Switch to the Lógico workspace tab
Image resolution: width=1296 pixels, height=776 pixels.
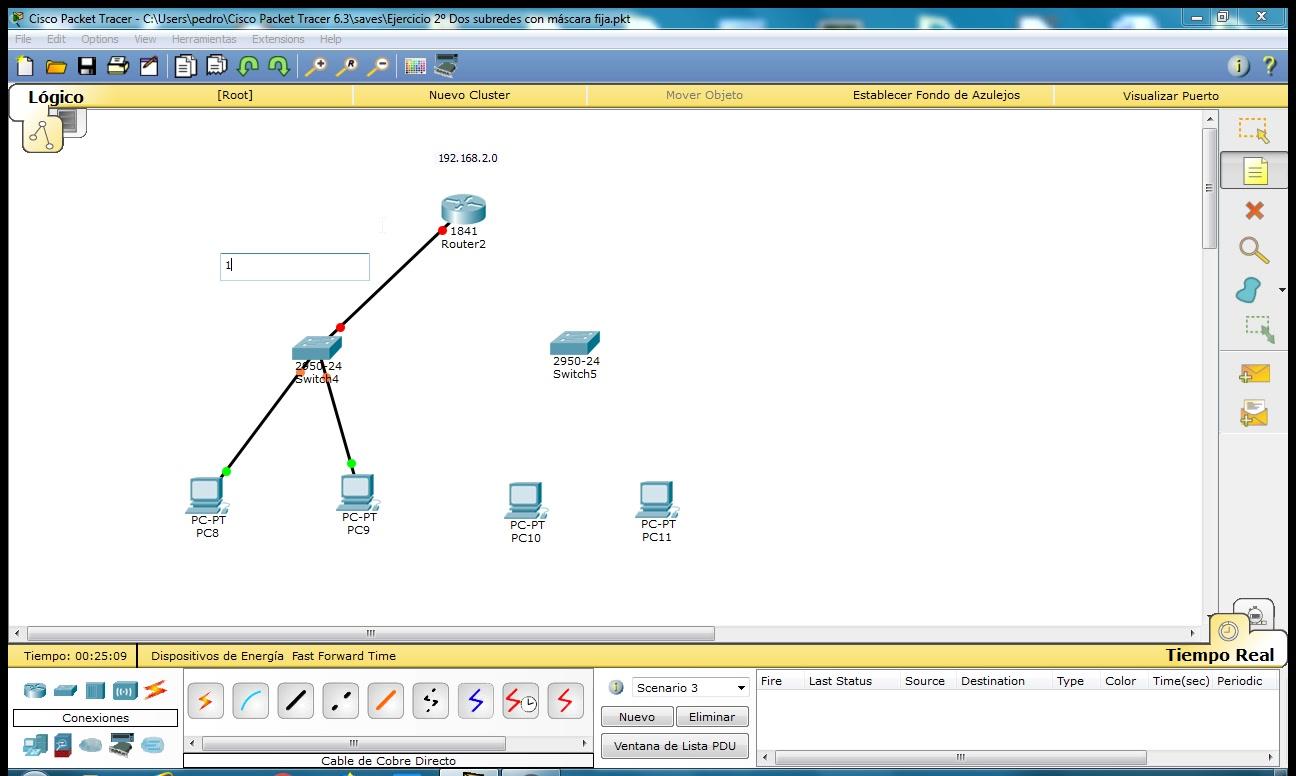tap(56, 97)
